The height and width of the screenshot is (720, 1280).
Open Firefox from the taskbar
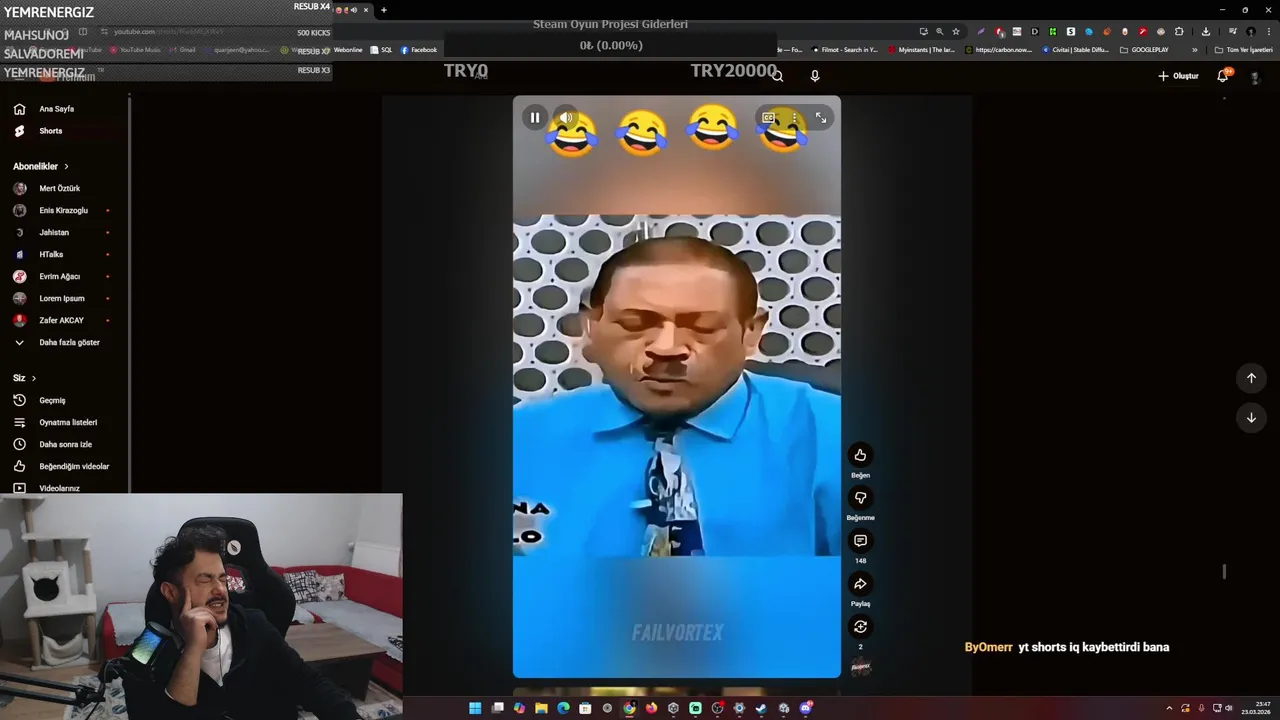(651, 708)
